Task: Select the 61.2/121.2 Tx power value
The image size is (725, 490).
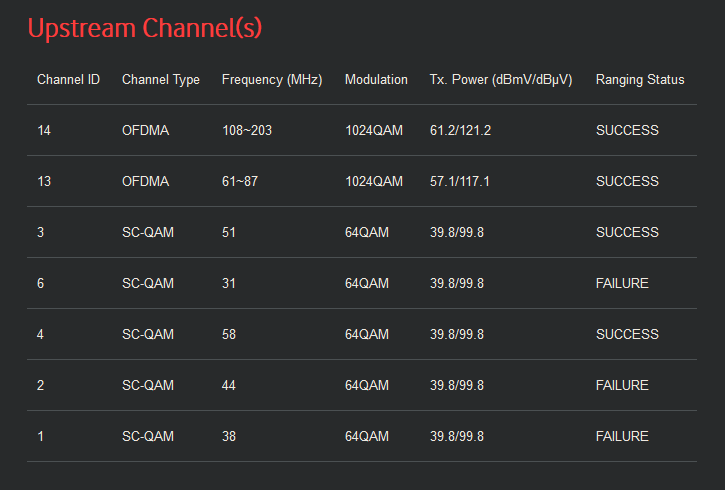Action: pyautogui.click(x=460, y=130)
